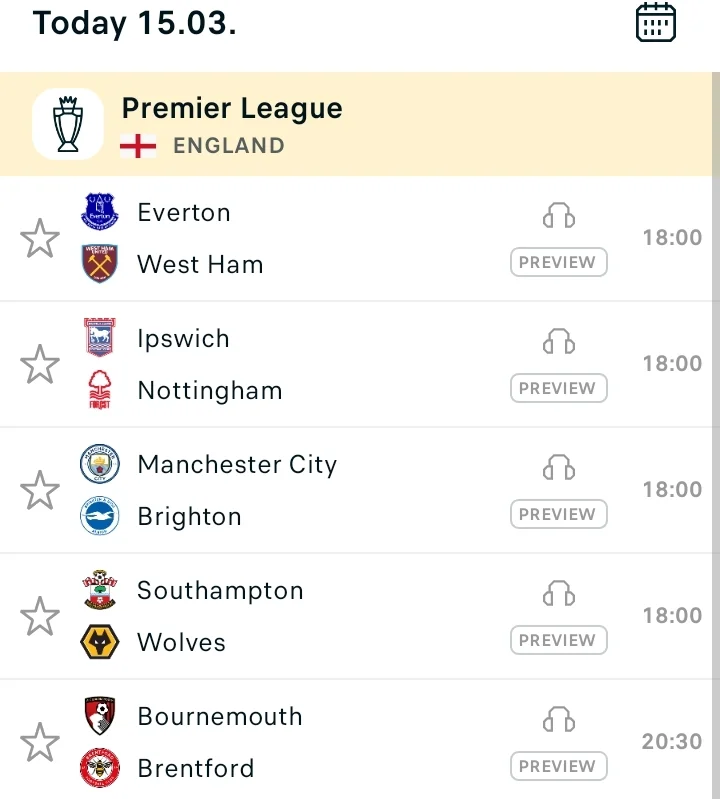Screen dimensions: 720x799
Task: Favorite the Ipswich vs Nottingham match
Action: click(x=40, y=364)
